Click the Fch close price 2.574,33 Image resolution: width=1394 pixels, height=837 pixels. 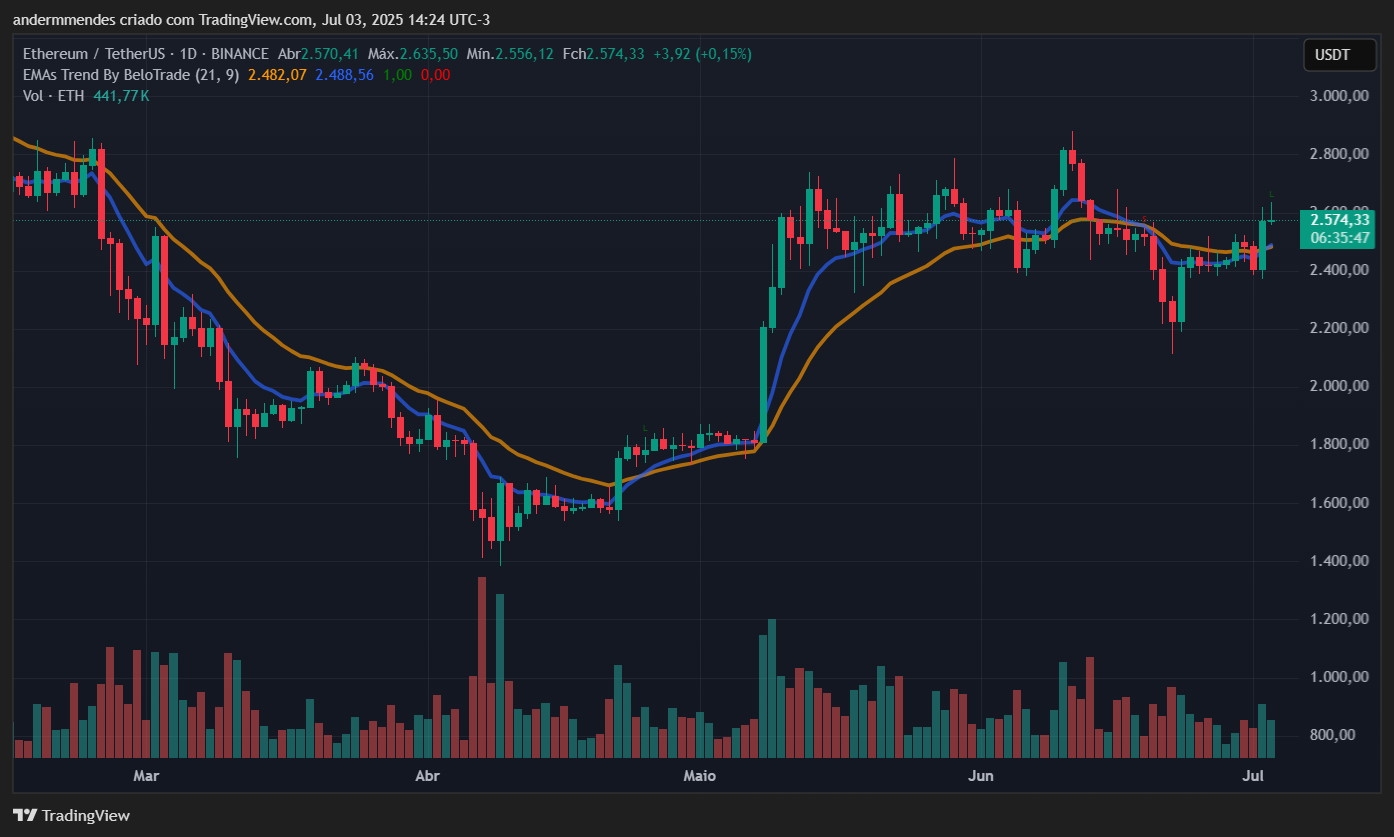tap(615, 54)
